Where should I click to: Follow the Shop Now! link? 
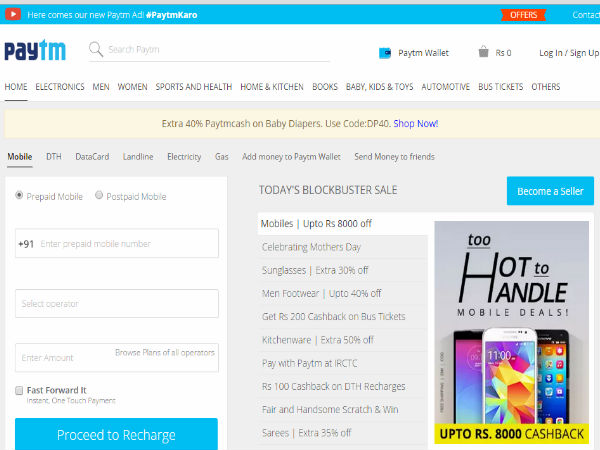[x=415, y=124]
